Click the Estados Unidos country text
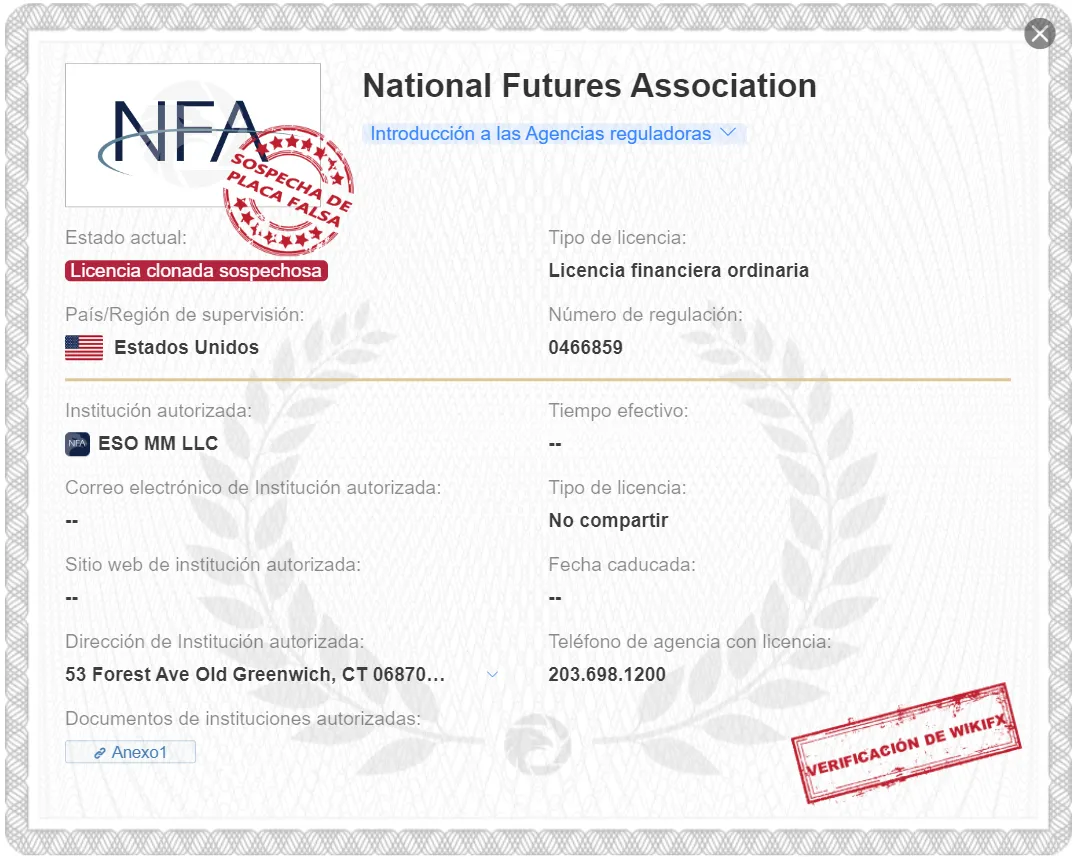The image size is (1073, 857). point(186,347)
